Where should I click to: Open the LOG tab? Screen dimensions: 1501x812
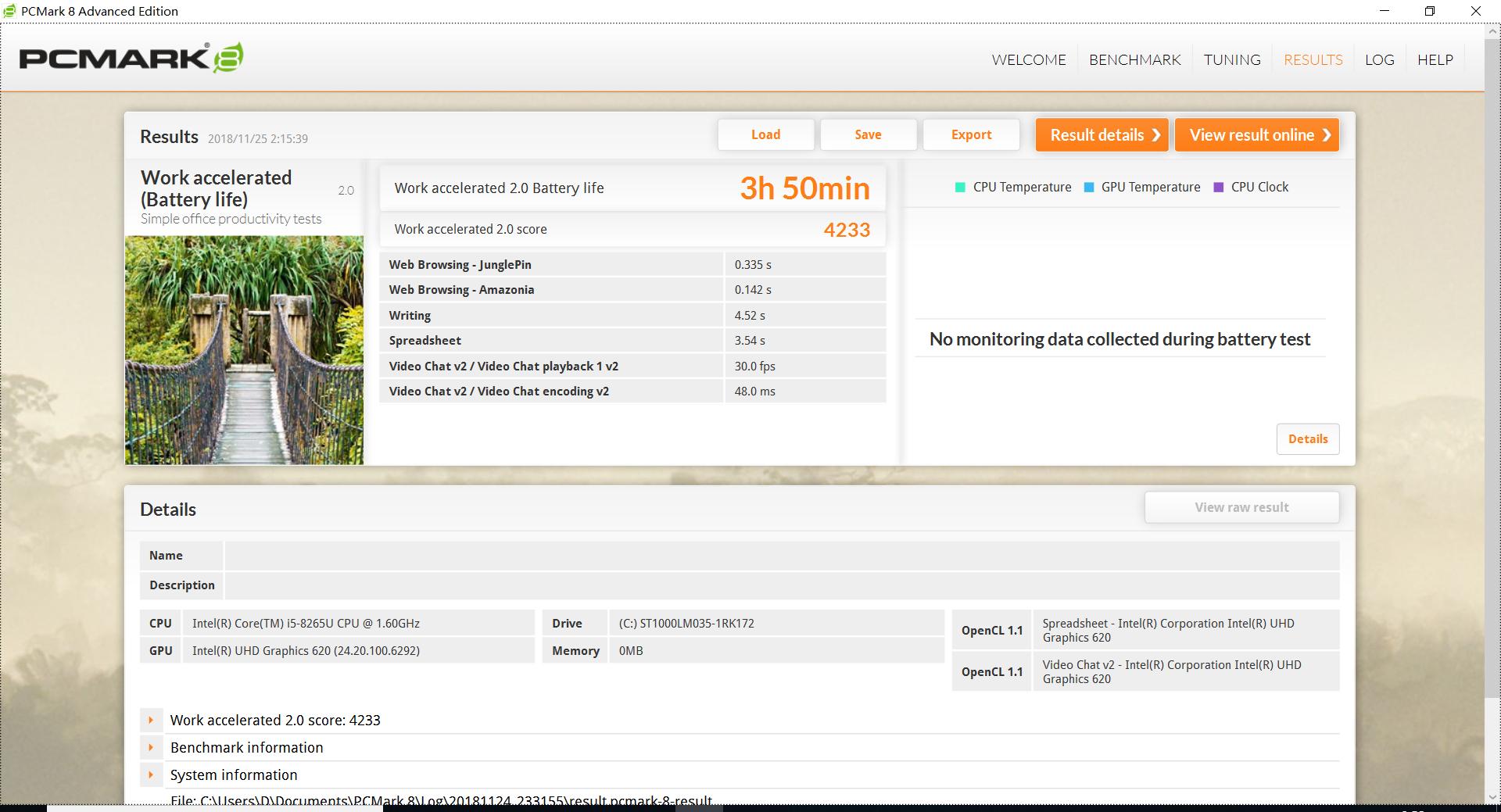tap(1380, 59)
